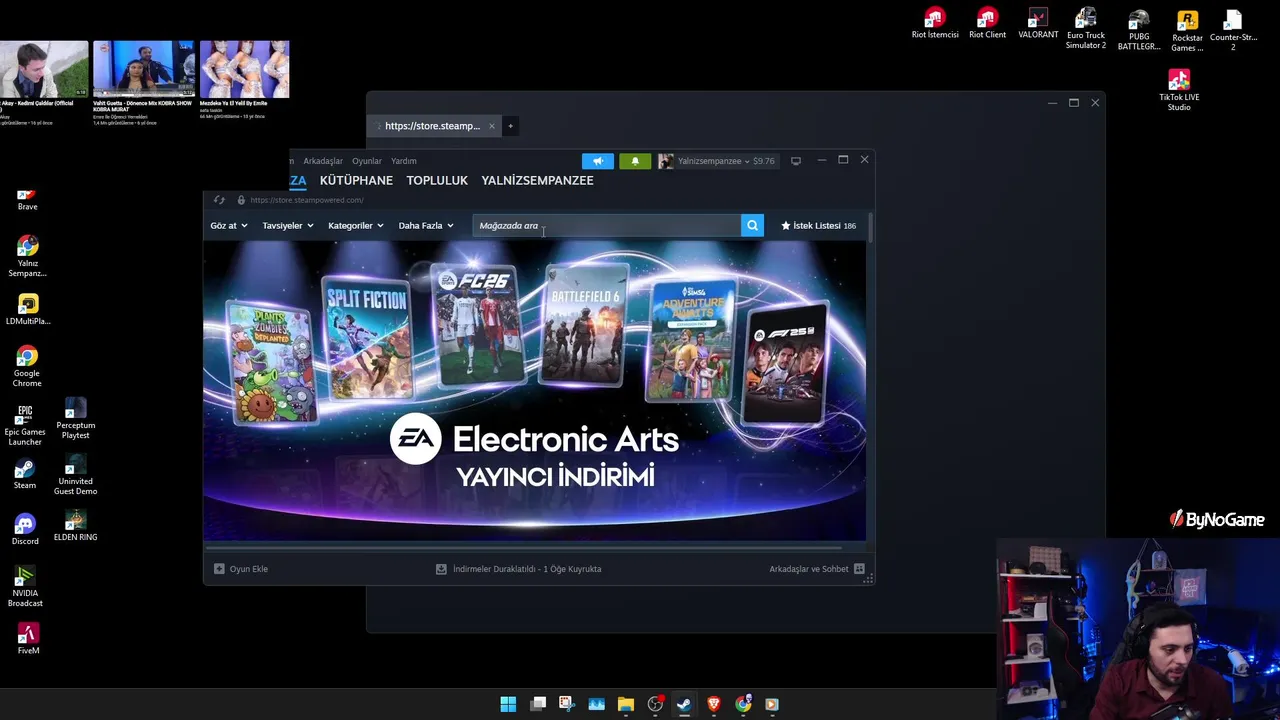
Task: Open the Yardım menu
Action: [x=404, y=161]
